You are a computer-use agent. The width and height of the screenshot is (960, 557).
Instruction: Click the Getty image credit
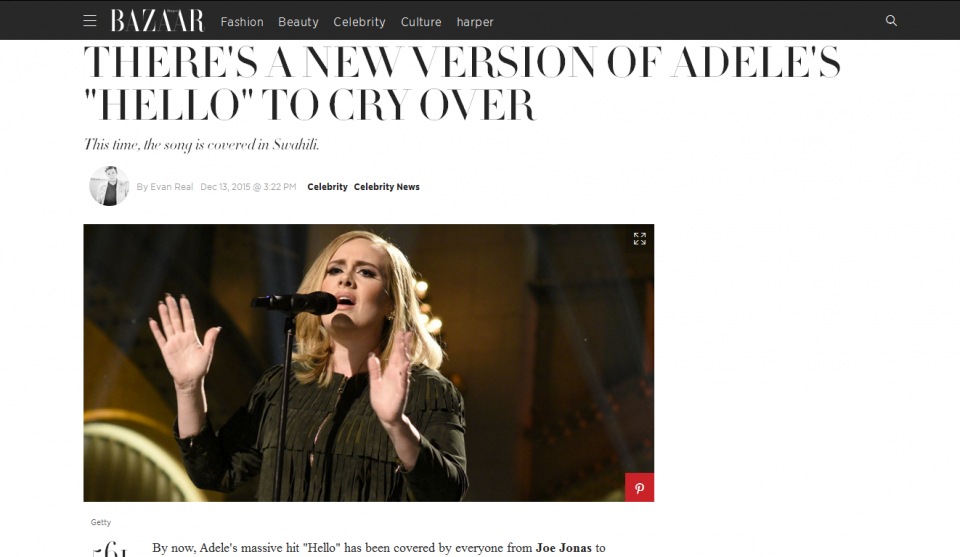101,522
